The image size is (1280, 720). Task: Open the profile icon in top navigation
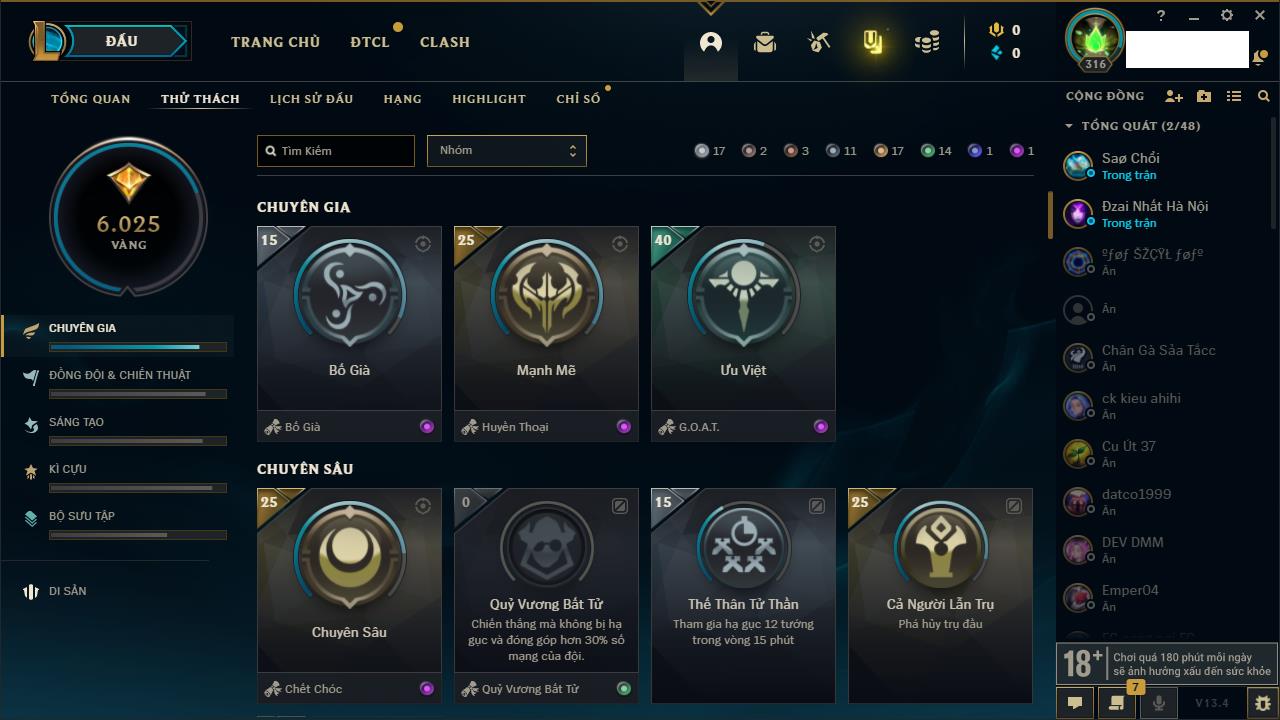pyautogui.click(x=711, y=42)
